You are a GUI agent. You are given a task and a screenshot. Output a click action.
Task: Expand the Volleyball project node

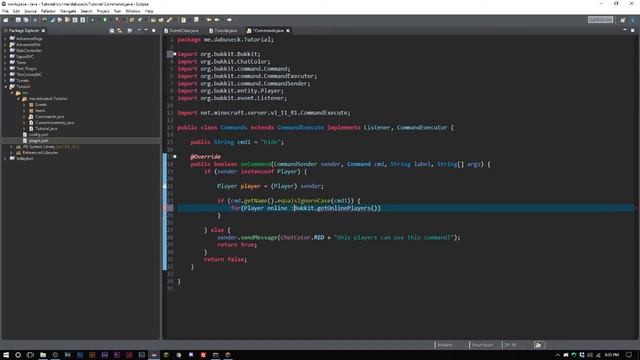tap(6, 158)
